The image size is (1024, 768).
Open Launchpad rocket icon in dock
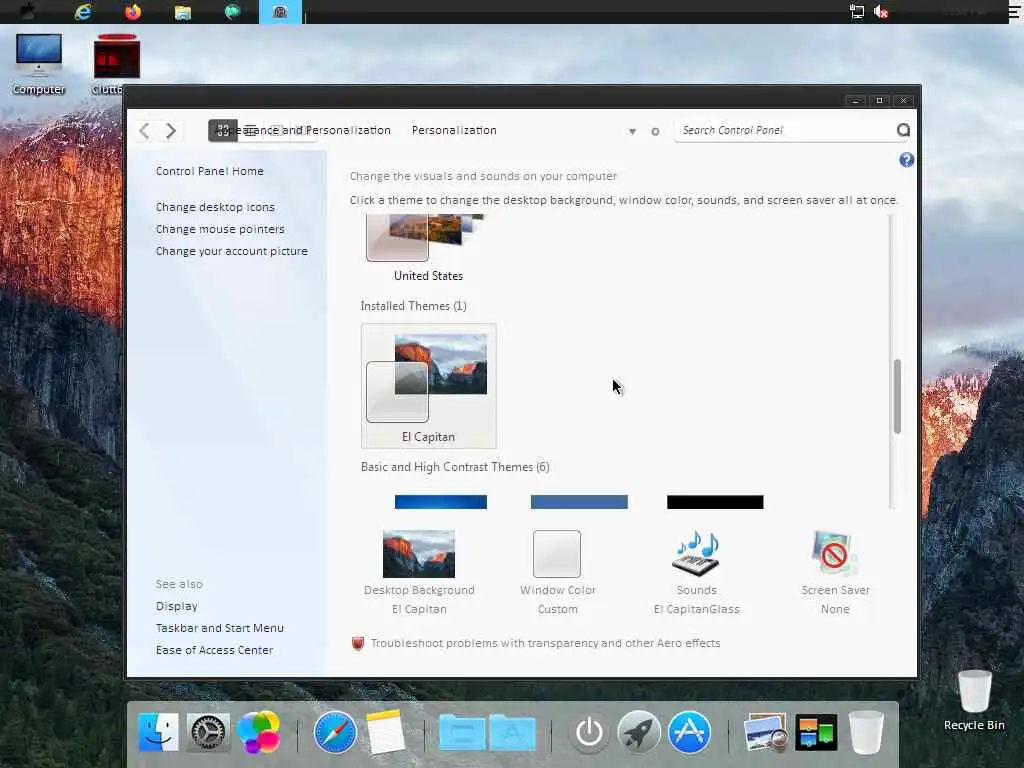pos(639,732)
